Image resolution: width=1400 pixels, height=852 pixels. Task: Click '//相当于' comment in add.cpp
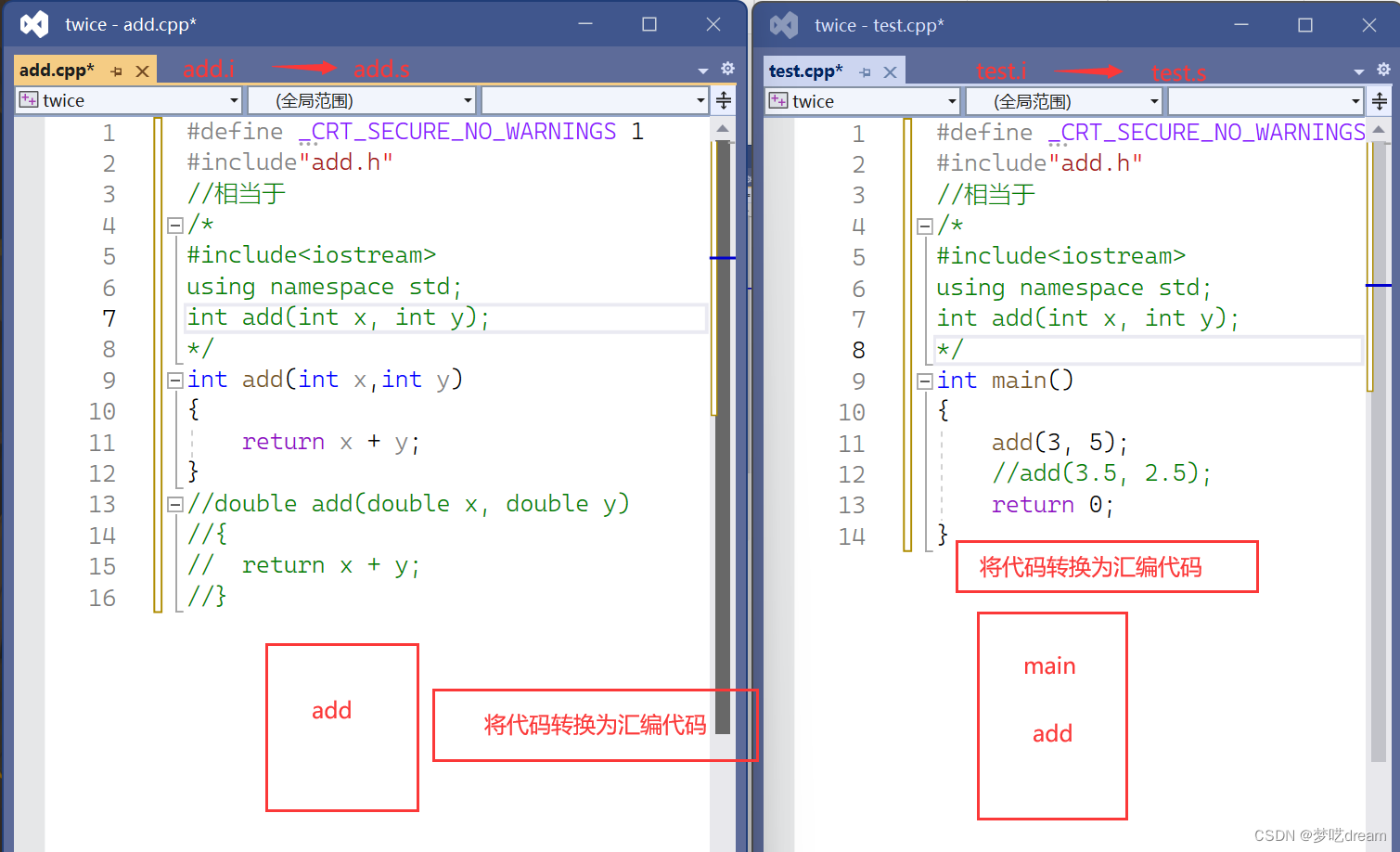pos(237,194)
